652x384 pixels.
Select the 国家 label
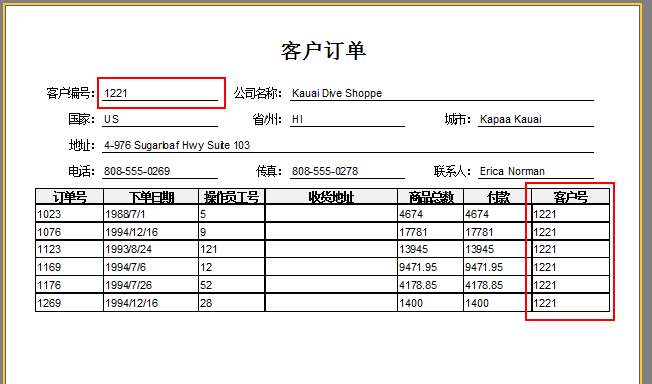(82, 119)
